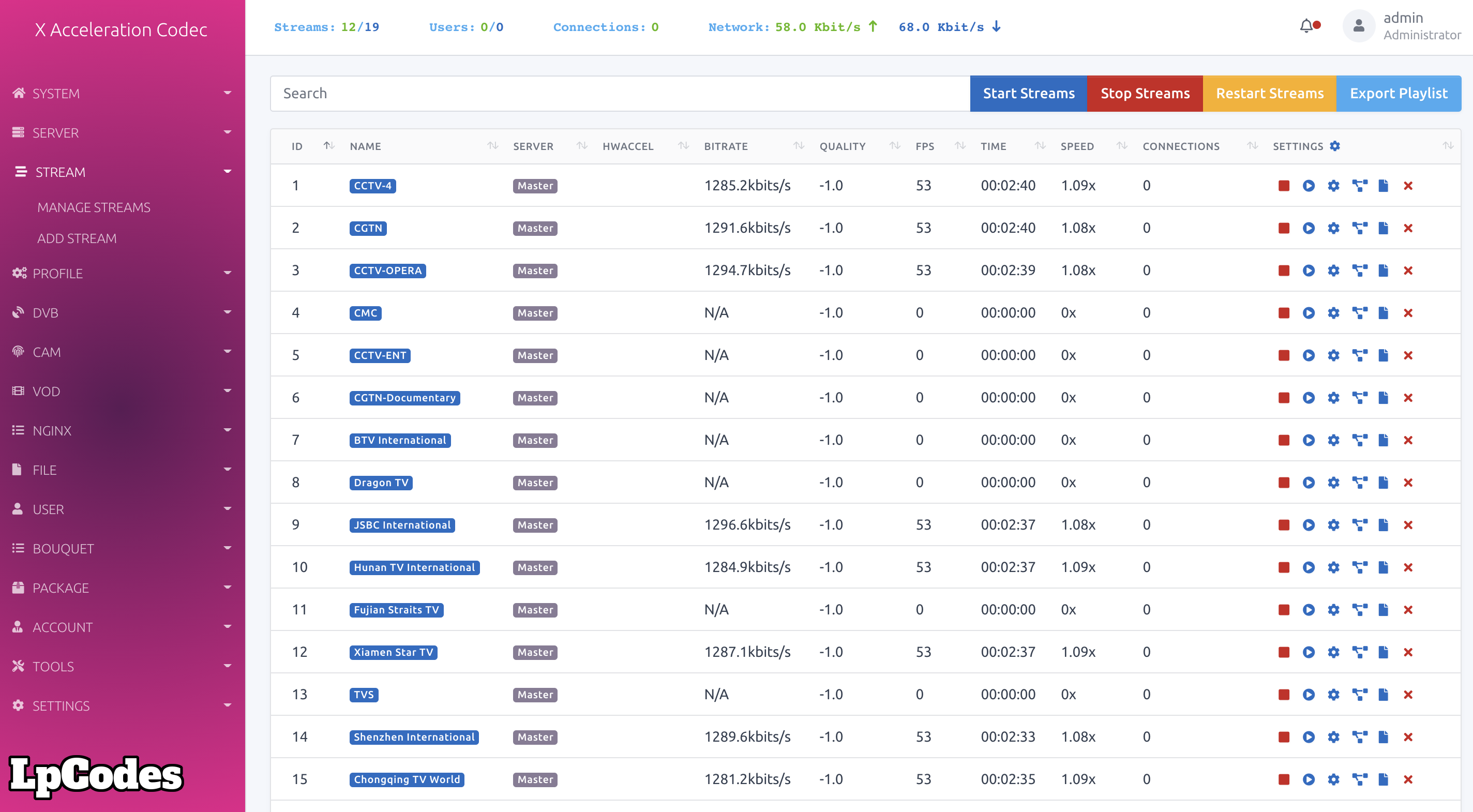
Task: Click admin user avatar icon
Action: 1359,26
